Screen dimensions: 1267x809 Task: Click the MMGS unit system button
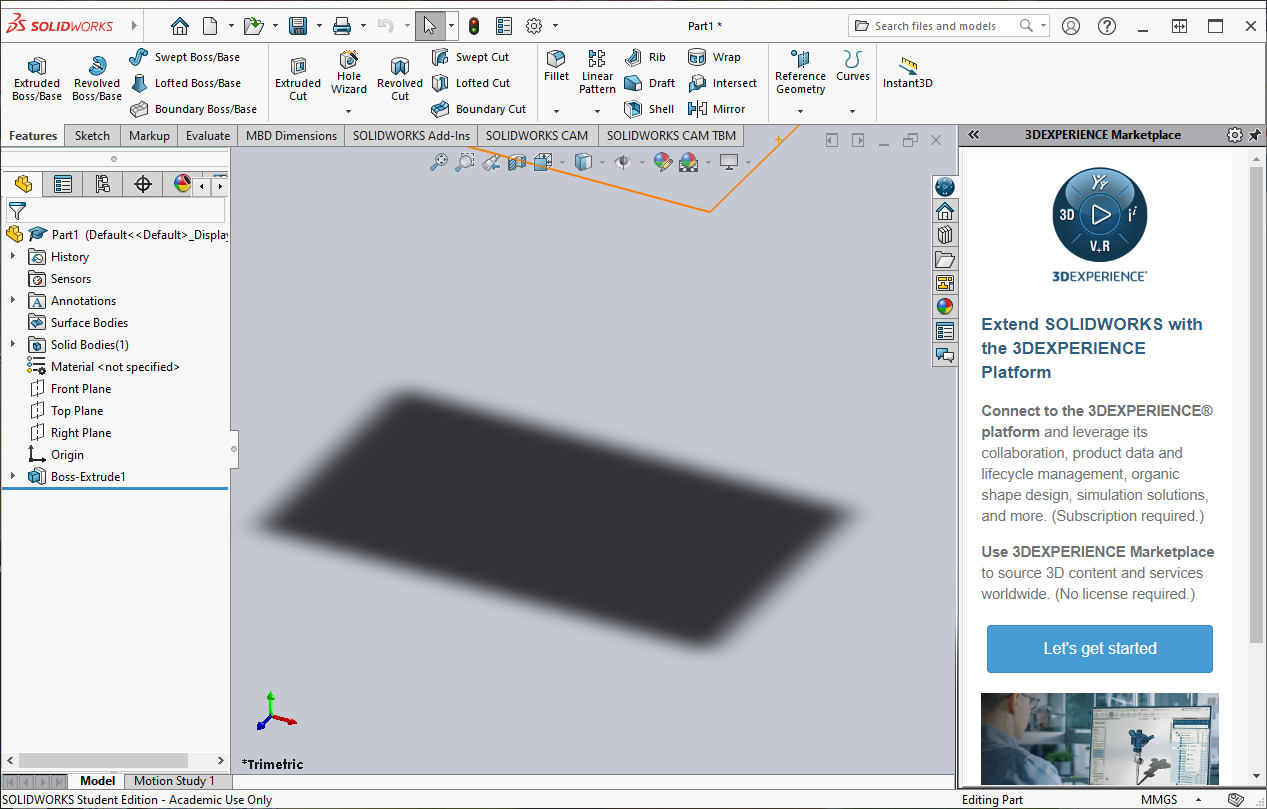pyautogui.click(x=1159, y=800)
